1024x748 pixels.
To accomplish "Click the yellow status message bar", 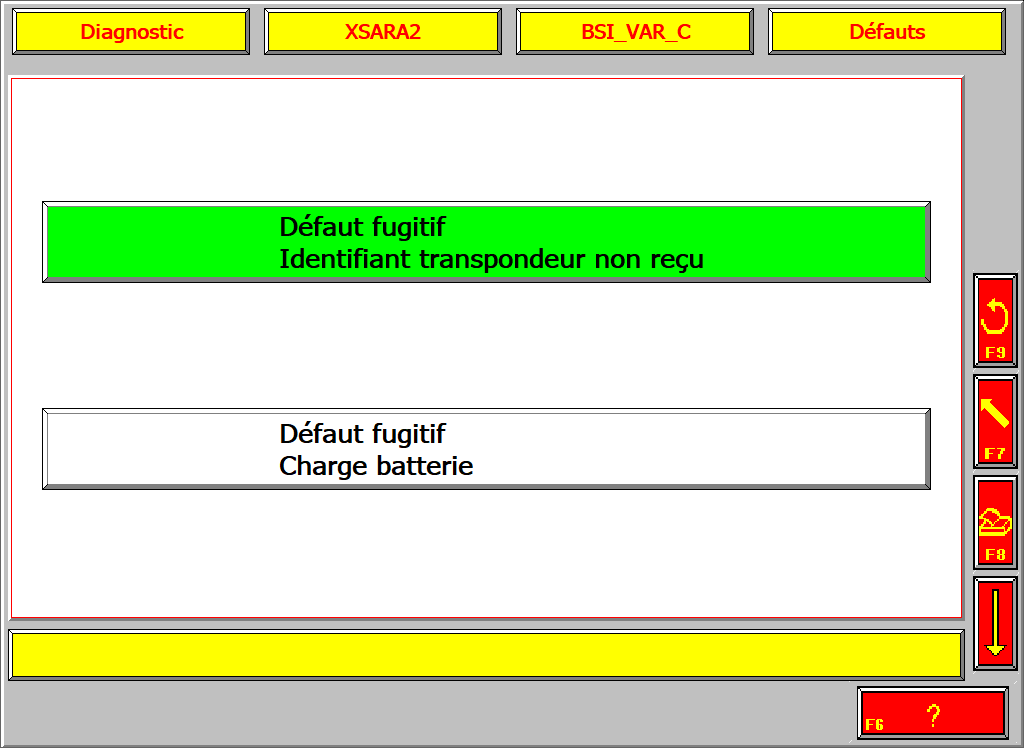I will 487,655.
